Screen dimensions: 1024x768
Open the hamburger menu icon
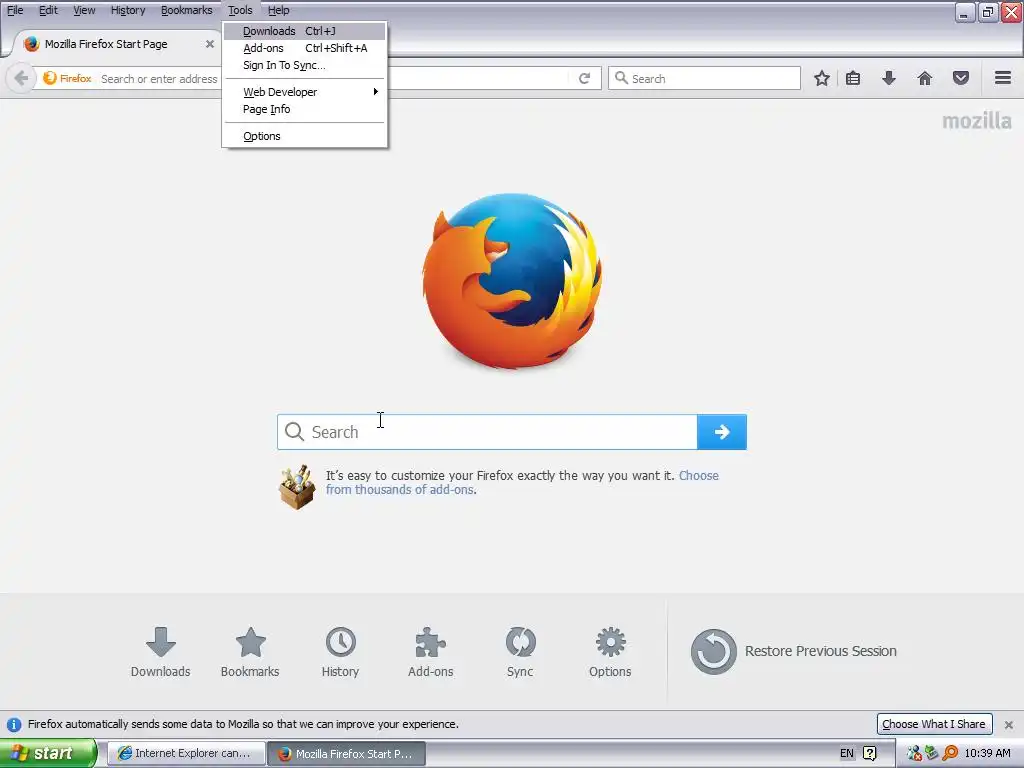pos(1003,78)
